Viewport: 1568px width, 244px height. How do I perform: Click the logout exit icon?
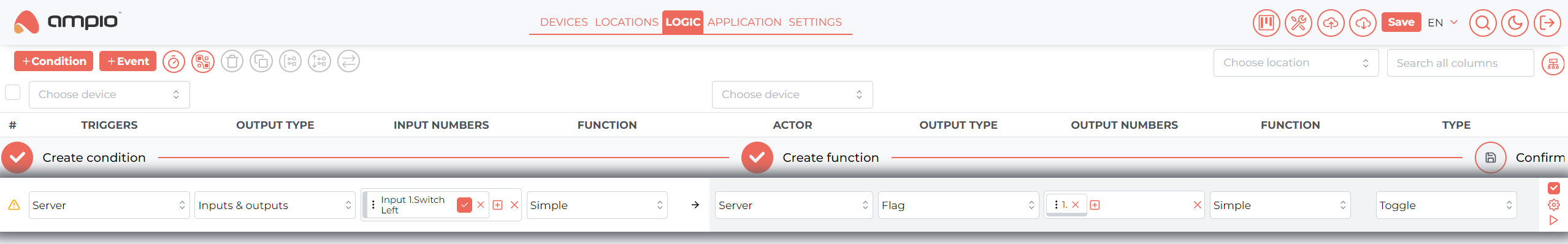pos(1547,23)
